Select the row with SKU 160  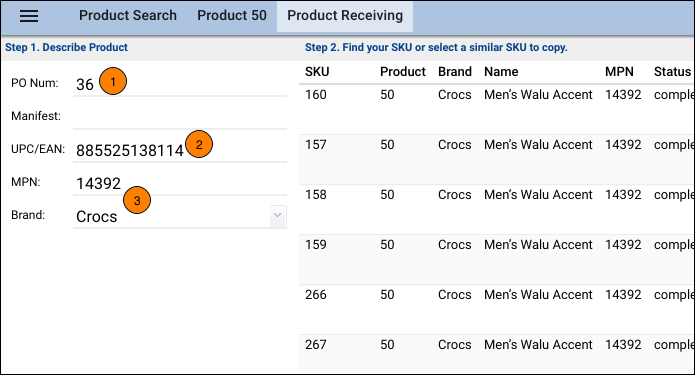[x=496, y=109]
